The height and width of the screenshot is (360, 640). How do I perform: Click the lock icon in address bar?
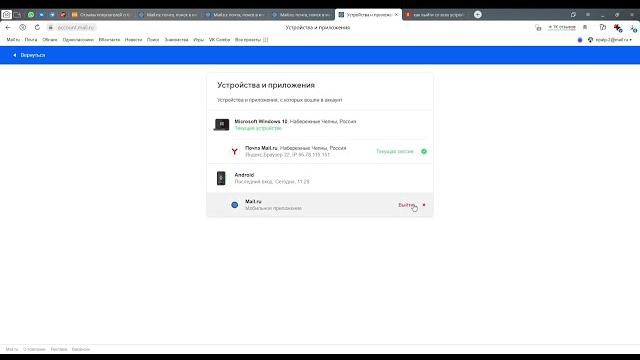(50, 27)
